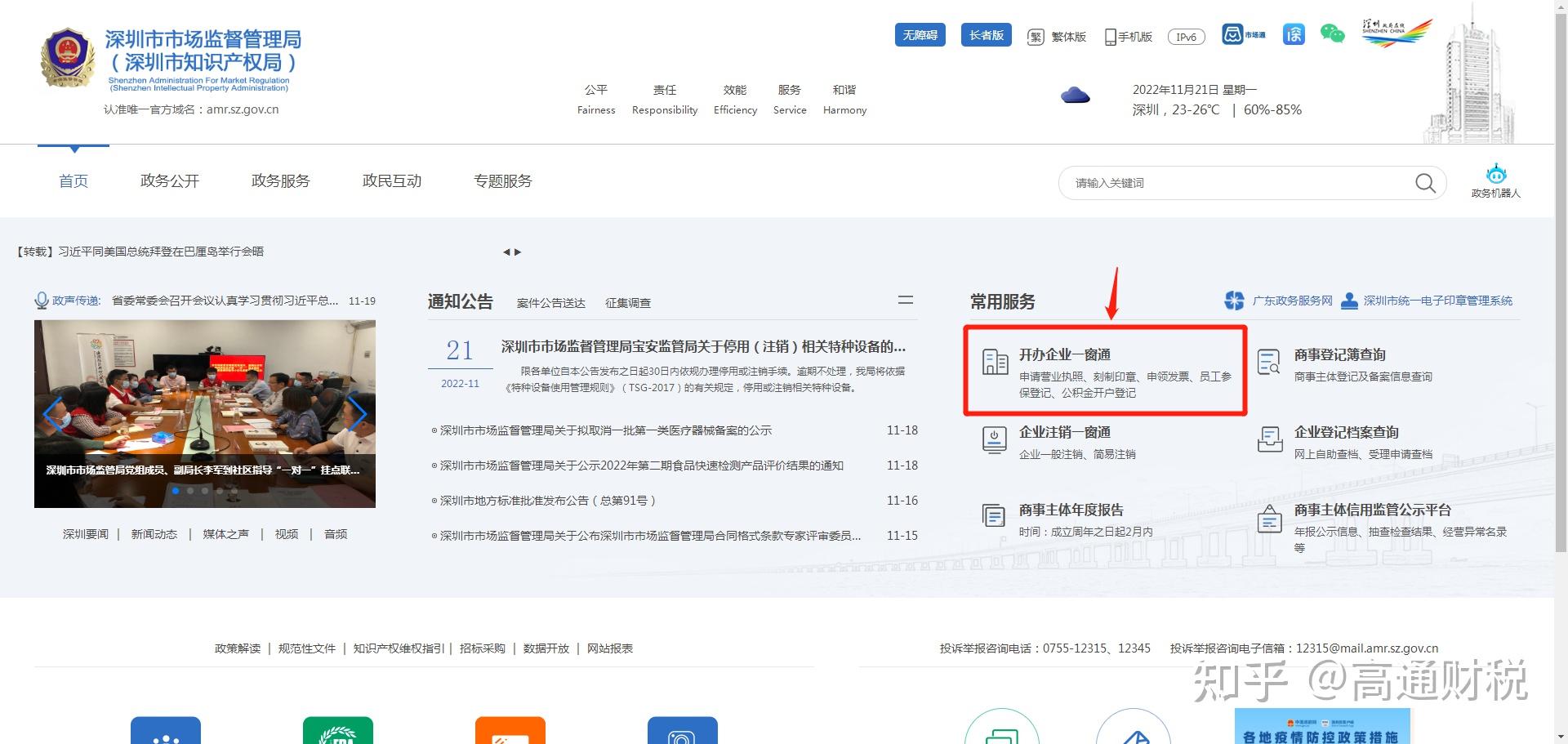Image resolution: width=1568 pixels, height=744 pixels.
Task: Click 深圳要闻 category link
Action: (x=86, y=534)
